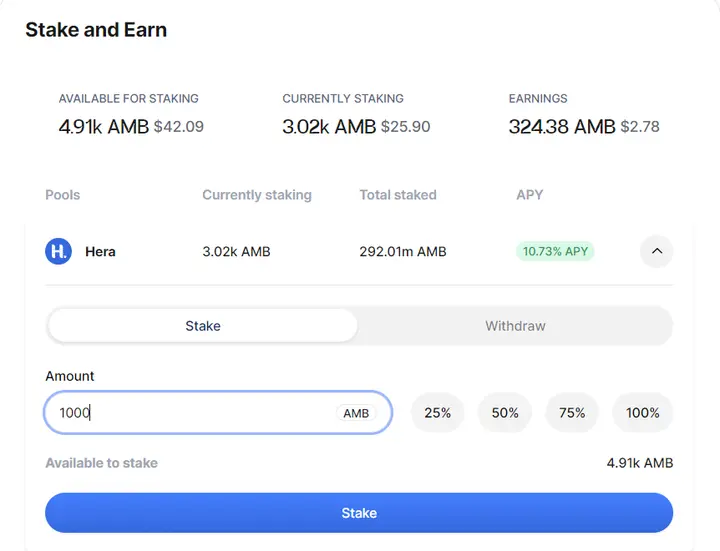Click the Pools column header
This screenshot has height=551, width=720.
tap(62, 195)
